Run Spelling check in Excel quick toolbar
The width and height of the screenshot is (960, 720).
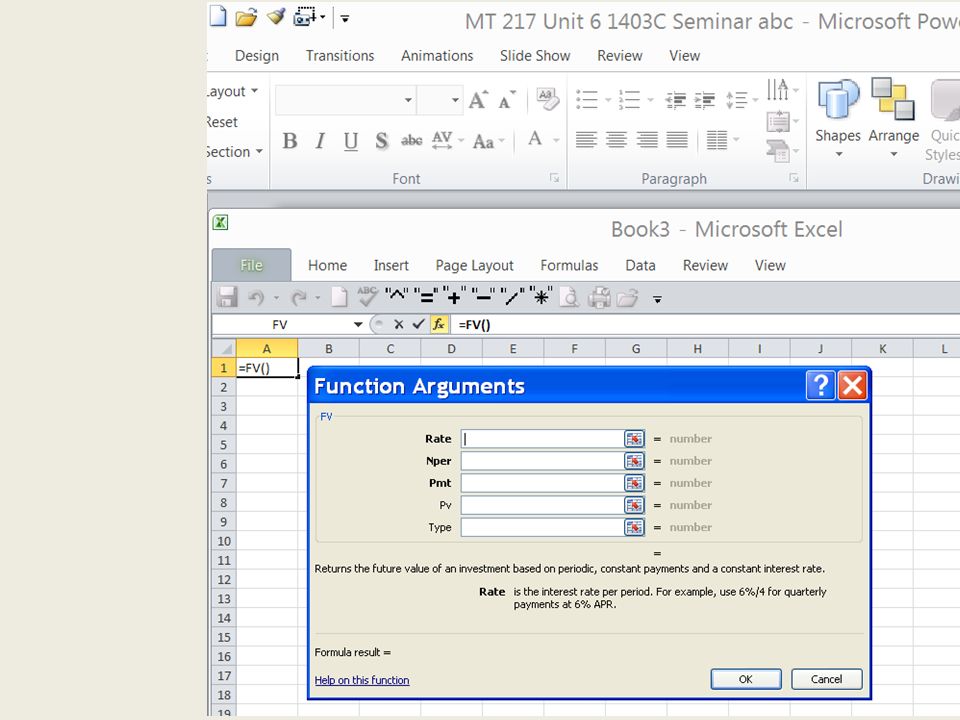coord(367,296)
